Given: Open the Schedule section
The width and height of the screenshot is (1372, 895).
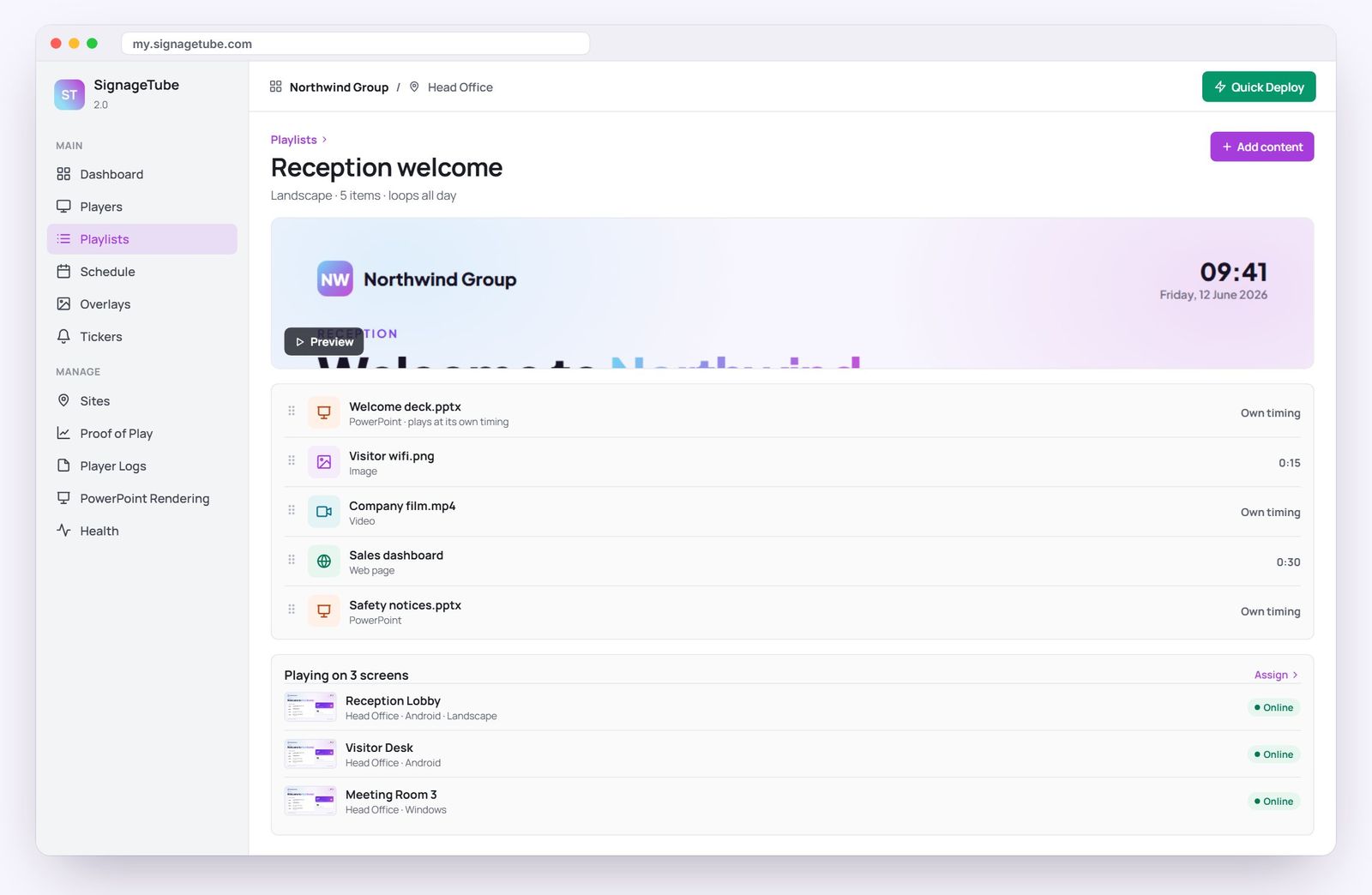Looking at the screenshot, I should pyautogui.click(x=142, y=272).
